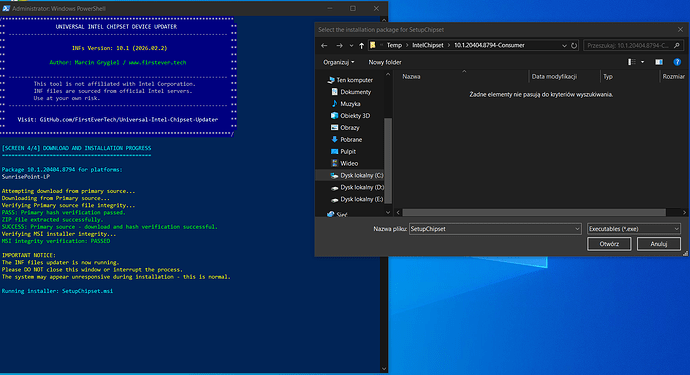Go back in the file dialog

coord(324,45)
